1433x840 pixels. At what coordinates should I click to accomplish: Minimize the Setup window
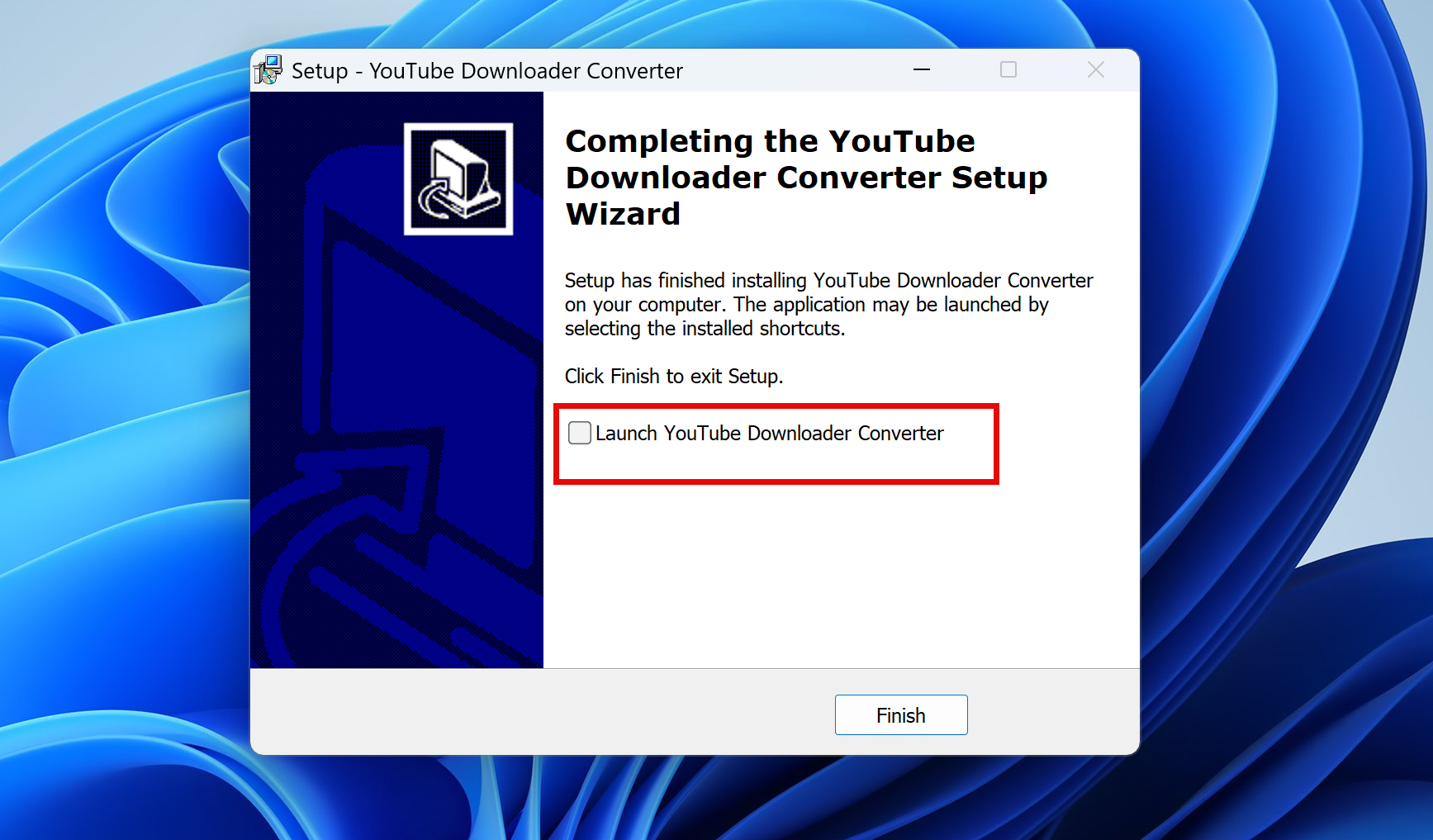click(922, 70)
